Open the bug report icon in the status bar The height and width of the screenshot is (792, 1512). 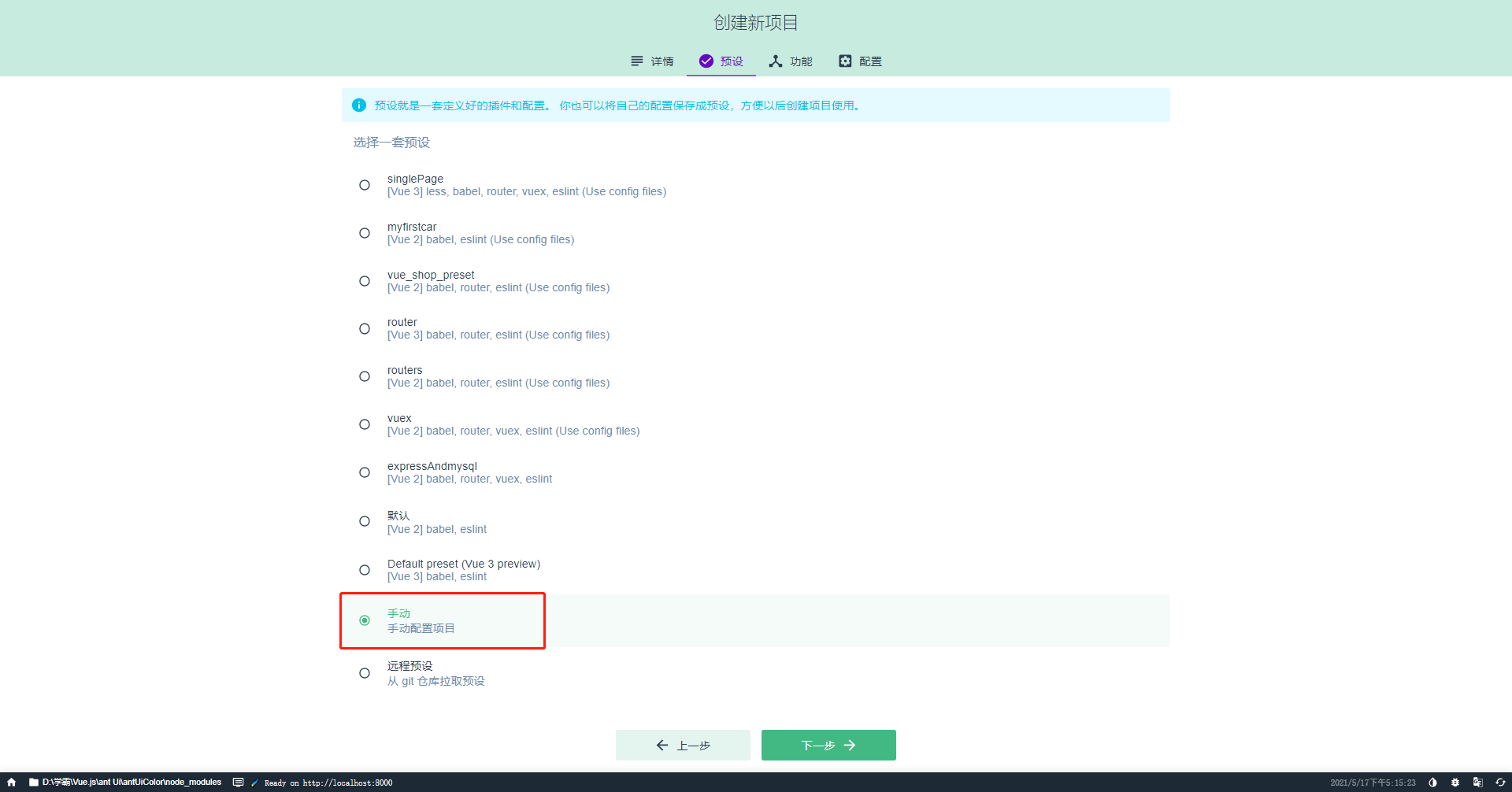1456,782
